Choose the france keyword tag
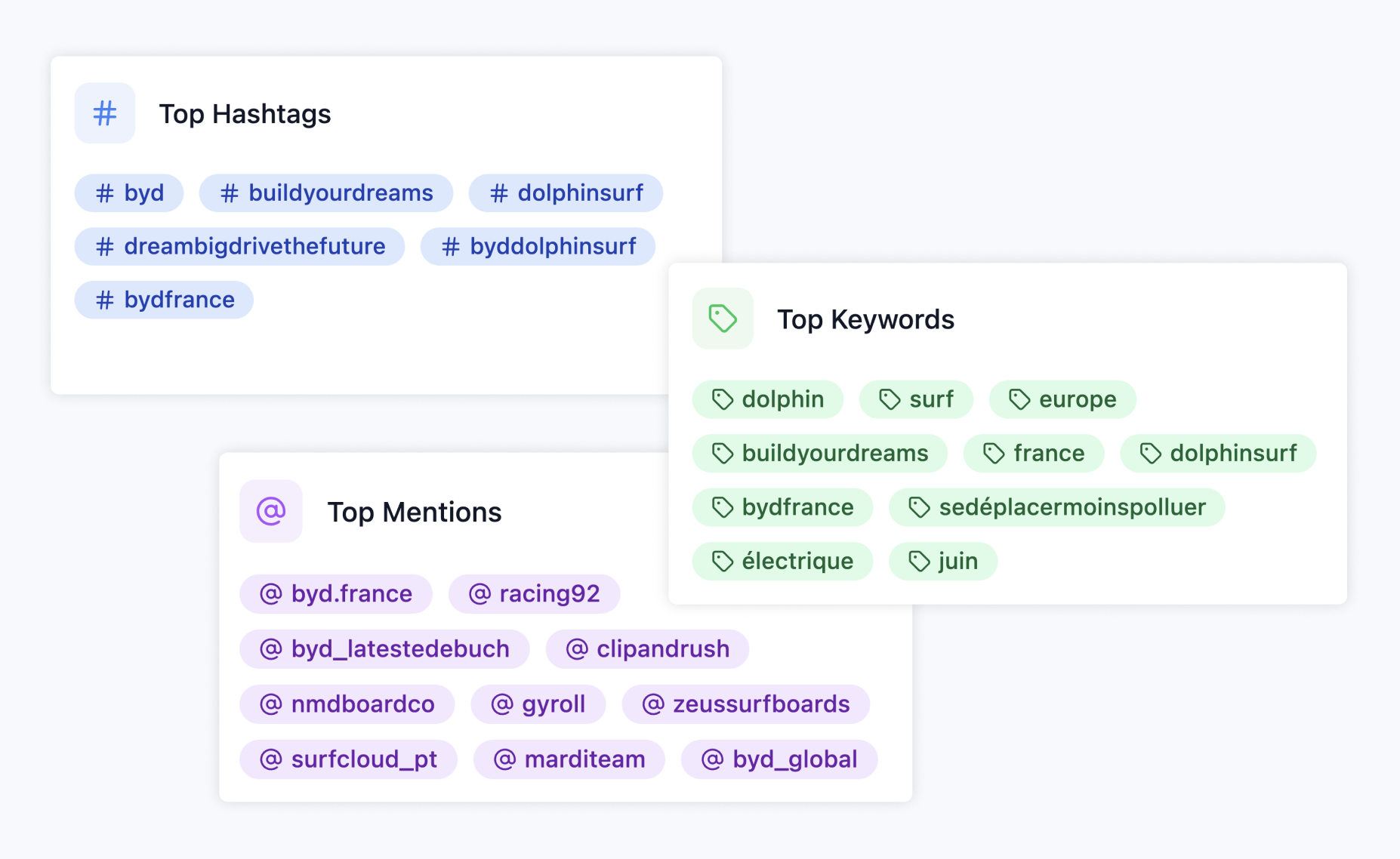 [1034, 454]
